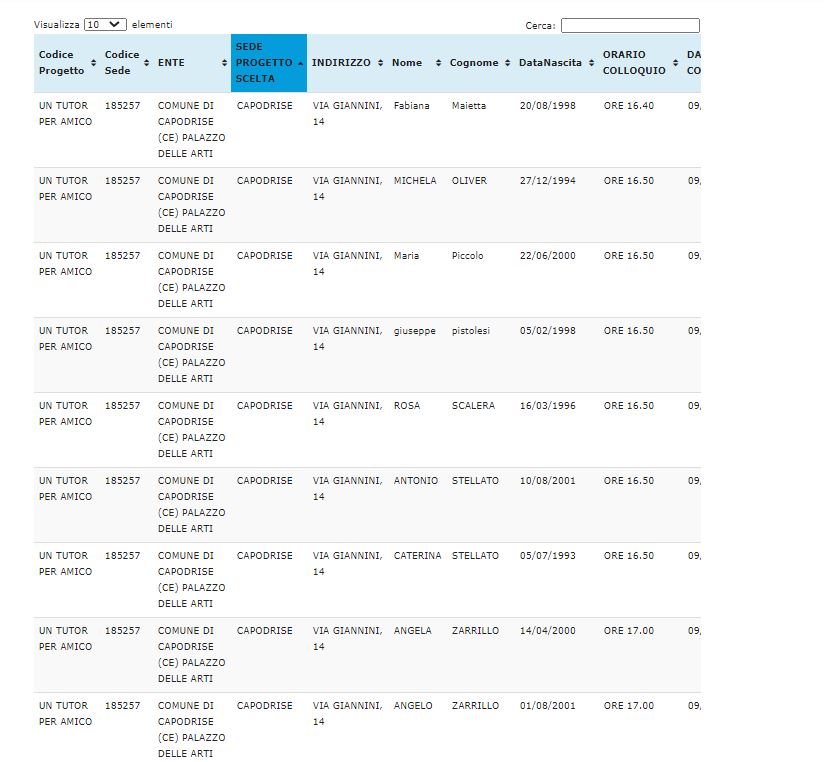Click CATERINA in the Nome column

pos(417,556)
